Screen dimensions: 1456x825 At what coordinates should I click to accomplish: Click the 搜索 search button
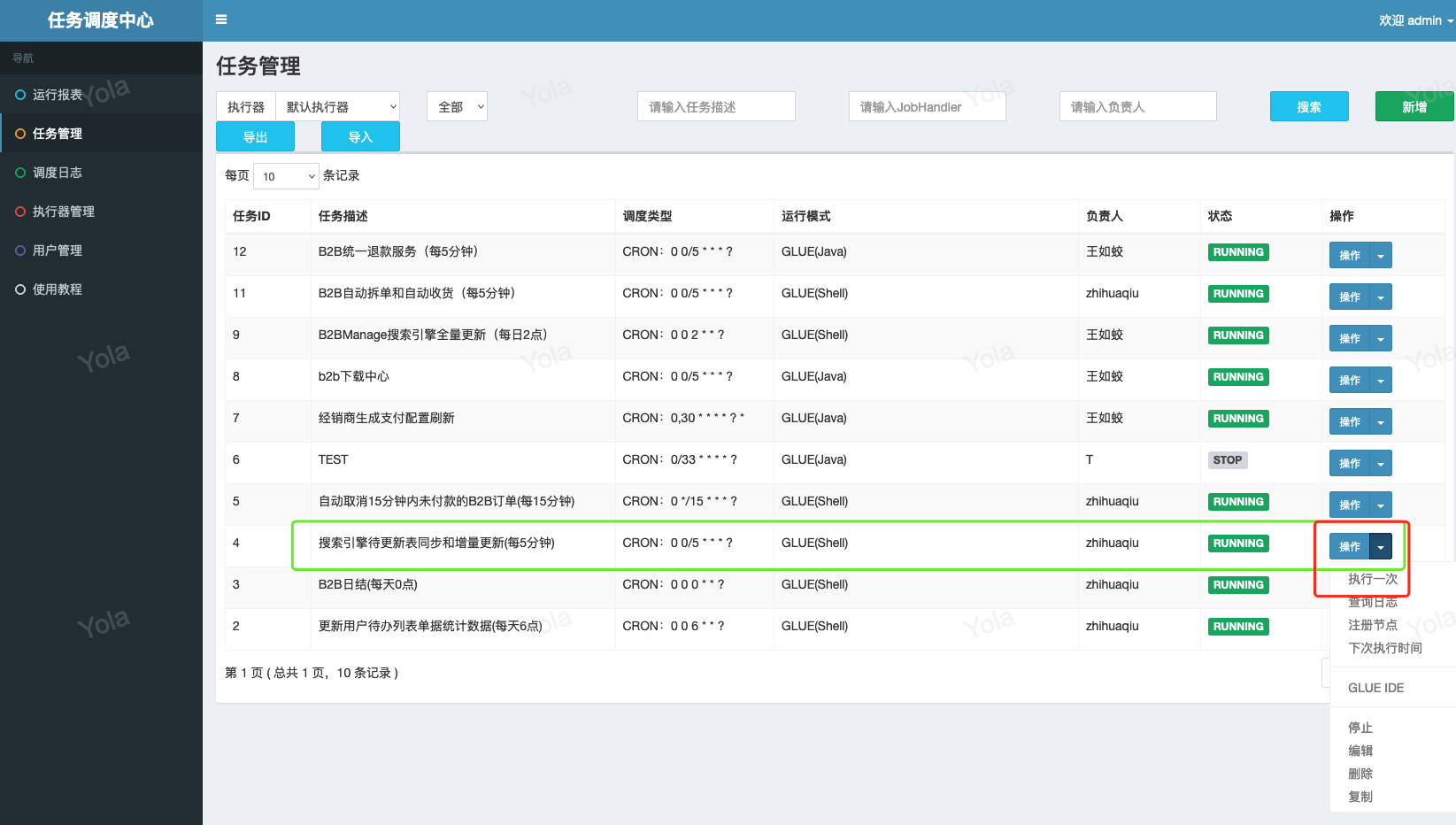click(x=1309, y=107)
